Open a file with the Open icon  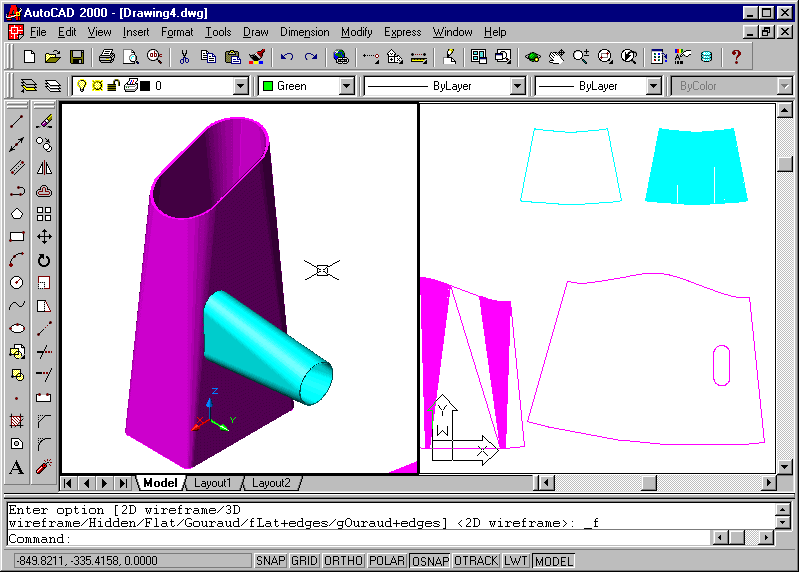[x=52, y=57]
